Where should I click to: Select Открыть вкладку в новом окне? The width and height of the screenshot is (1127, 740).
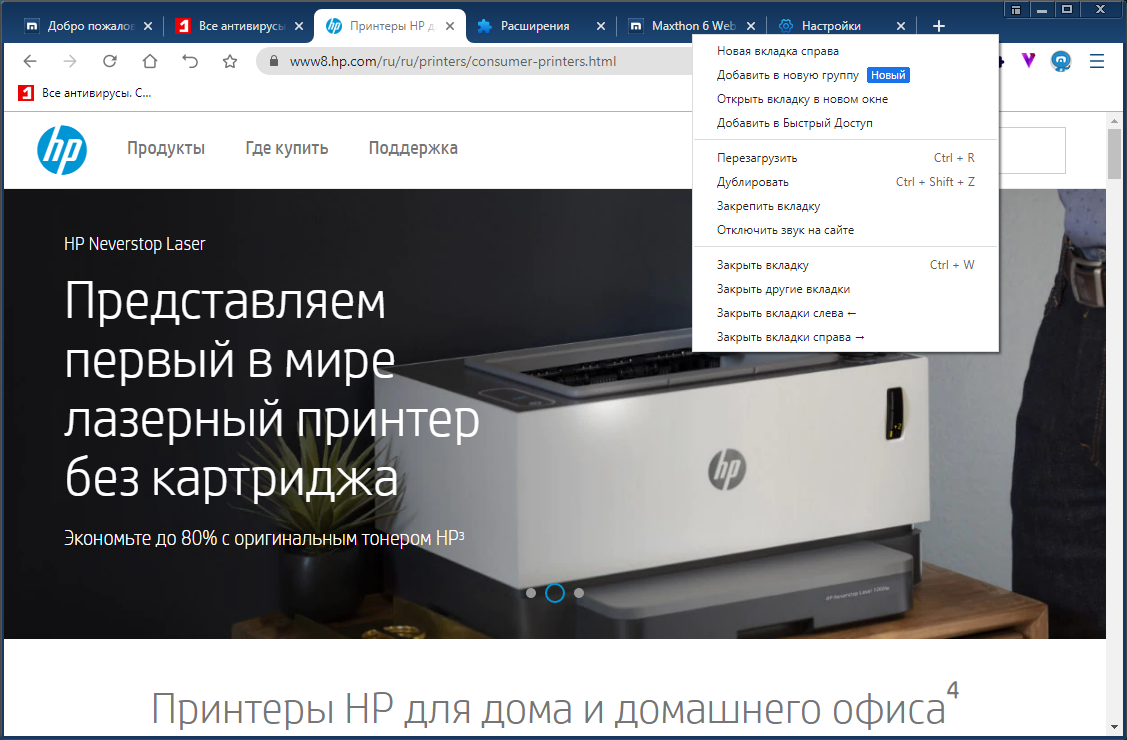click(845, 99)
